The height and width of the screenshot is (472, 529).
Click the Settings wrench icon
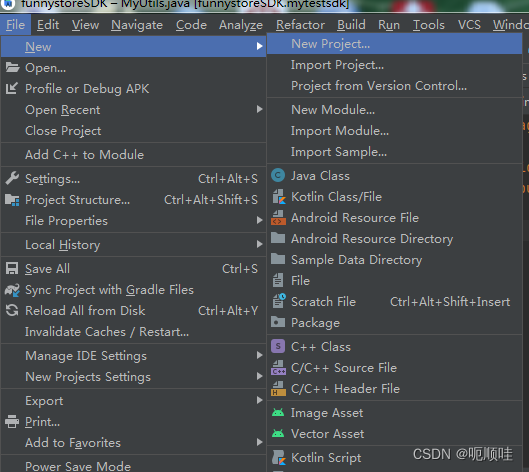pyautogui.click(x=12, y=178)
